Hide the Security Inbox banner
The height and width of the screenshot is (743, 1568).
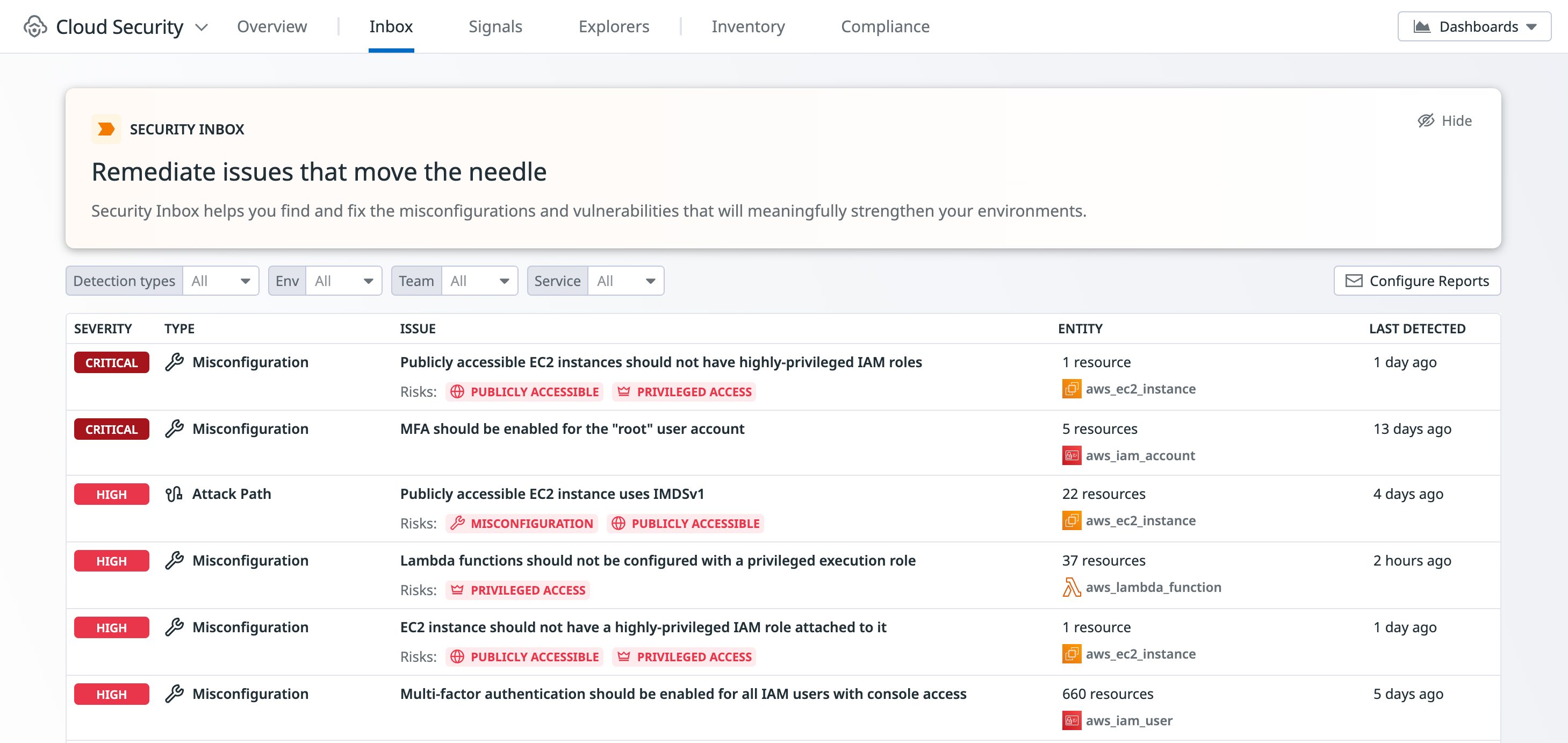(1444, 120)
